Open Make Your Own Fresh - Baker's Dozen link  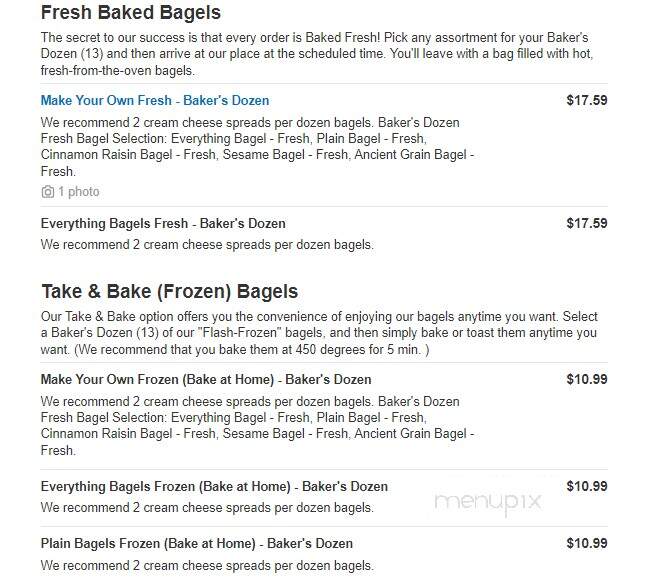155,100
